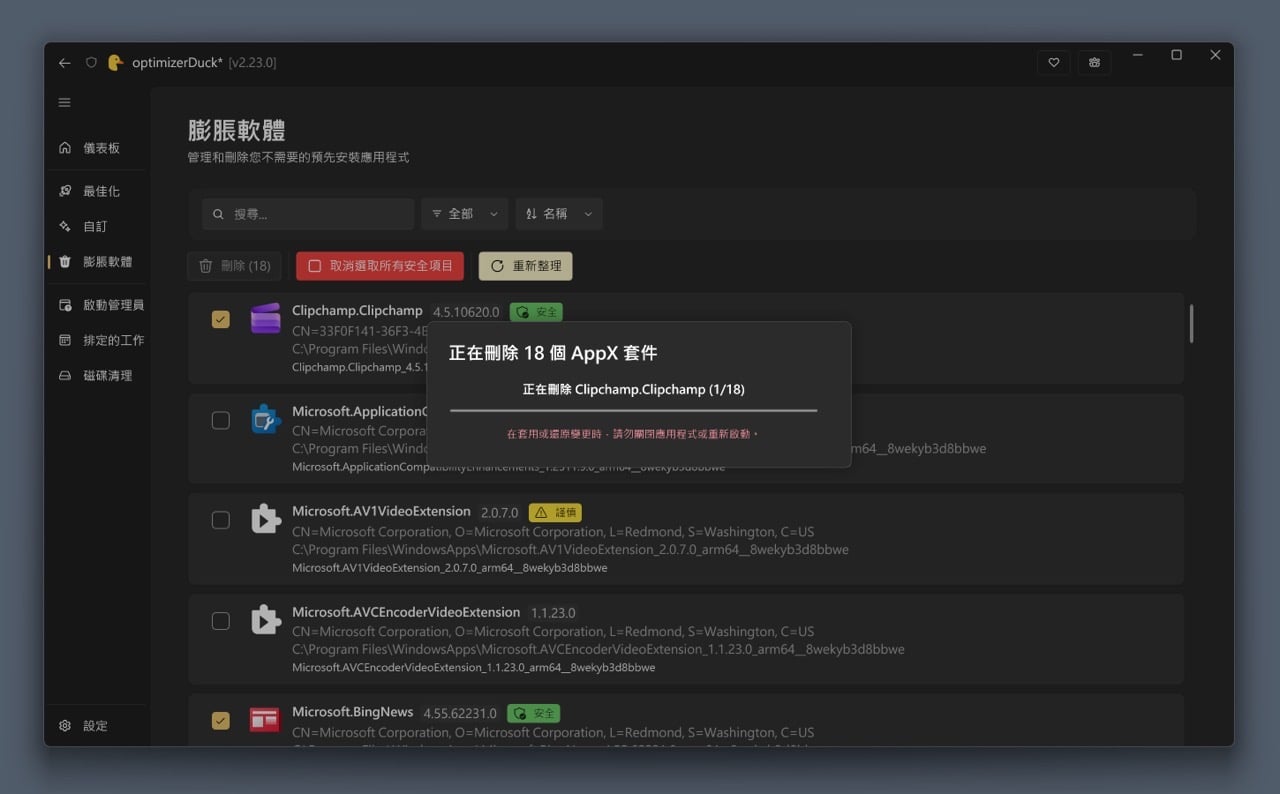The height and width of the screenshot is (794, 1280).
Task: Click the Microsoft.AVCEncoderVideoExtension name text
Action: 406,612
